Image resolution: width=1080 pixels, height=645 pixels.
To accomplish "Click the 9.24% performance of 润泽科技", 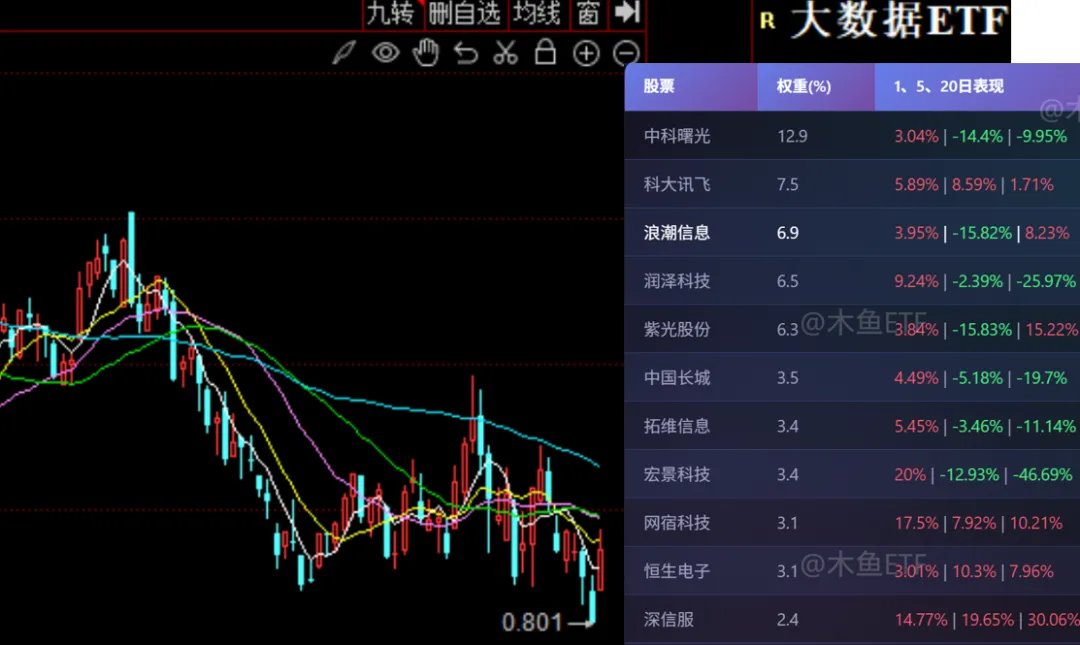I will tap(916, 281).
